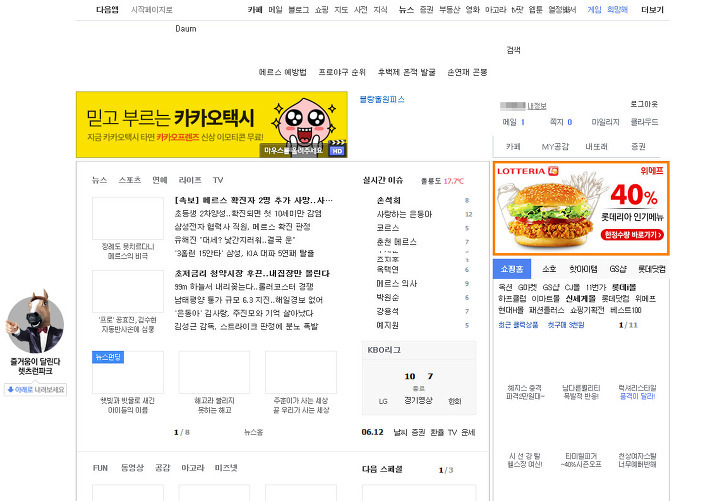Expand the 더보기 more services menu
This screenshot has height=501, width=710.
[652, 10]
